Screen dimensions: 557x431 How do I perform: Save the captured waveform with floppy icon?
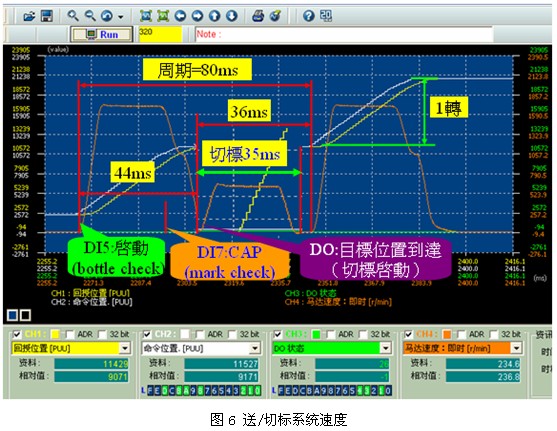[47, 16]
